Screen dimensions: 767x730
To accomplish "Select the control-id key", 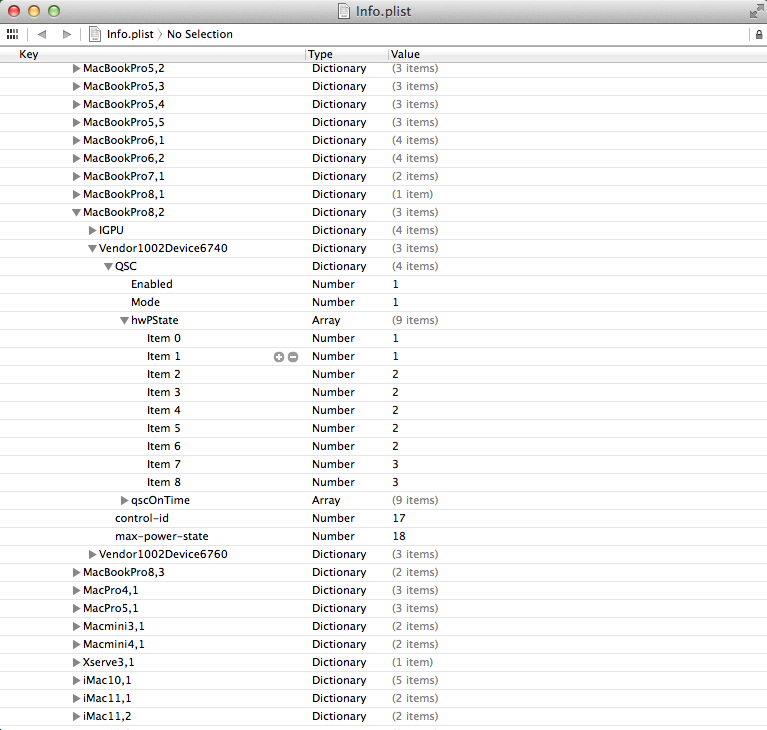I will 142,518.
